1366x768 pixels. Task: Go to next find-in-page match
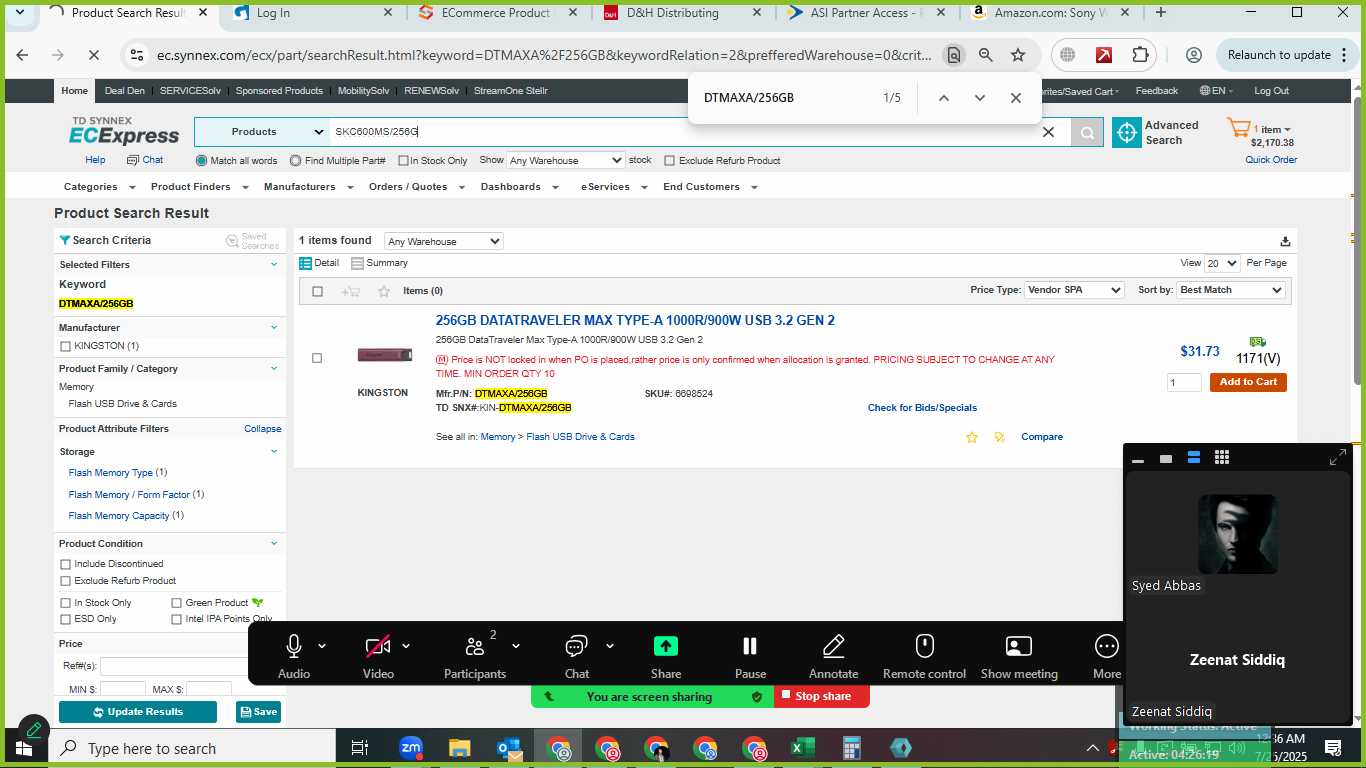click(x=980, y=98)
